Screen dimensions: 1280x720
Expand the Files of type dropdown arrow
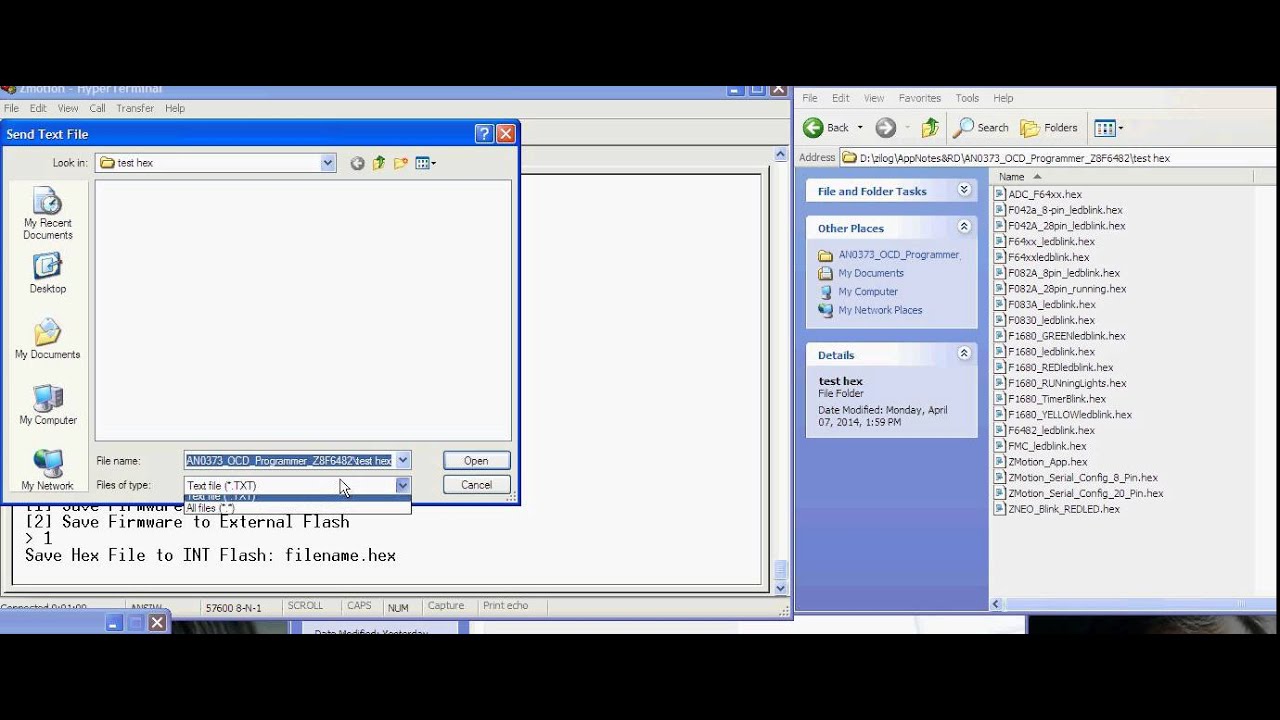(x=402, y=485)
